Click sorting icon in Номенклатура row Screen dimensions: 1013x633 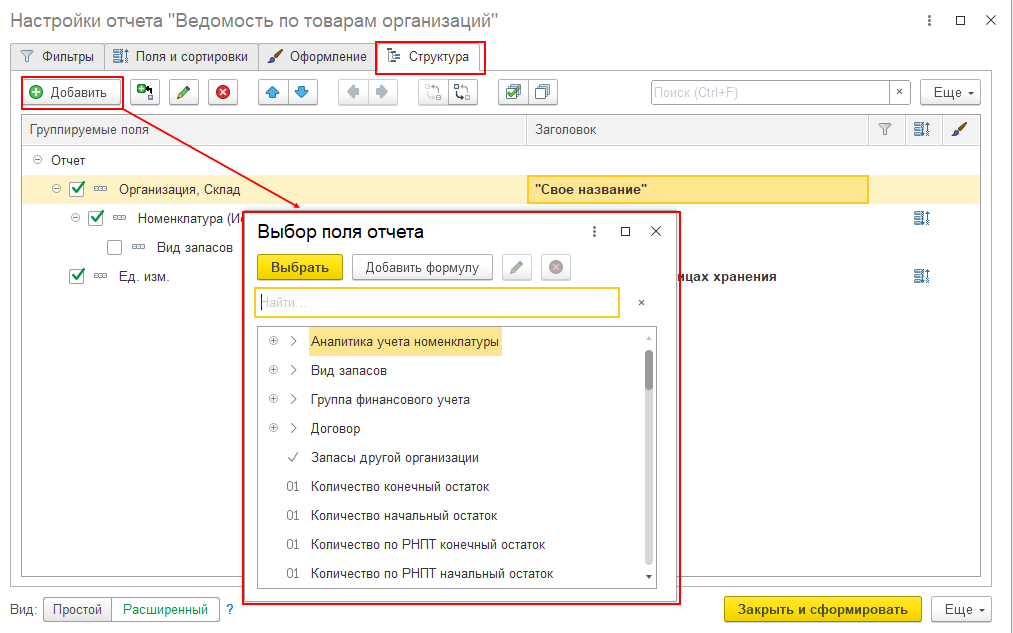(x=921, y=219)
